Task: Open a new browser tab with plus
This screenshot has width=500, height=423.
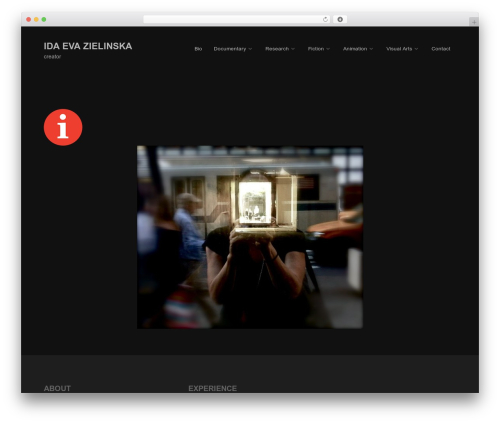Action: point(474,22)
